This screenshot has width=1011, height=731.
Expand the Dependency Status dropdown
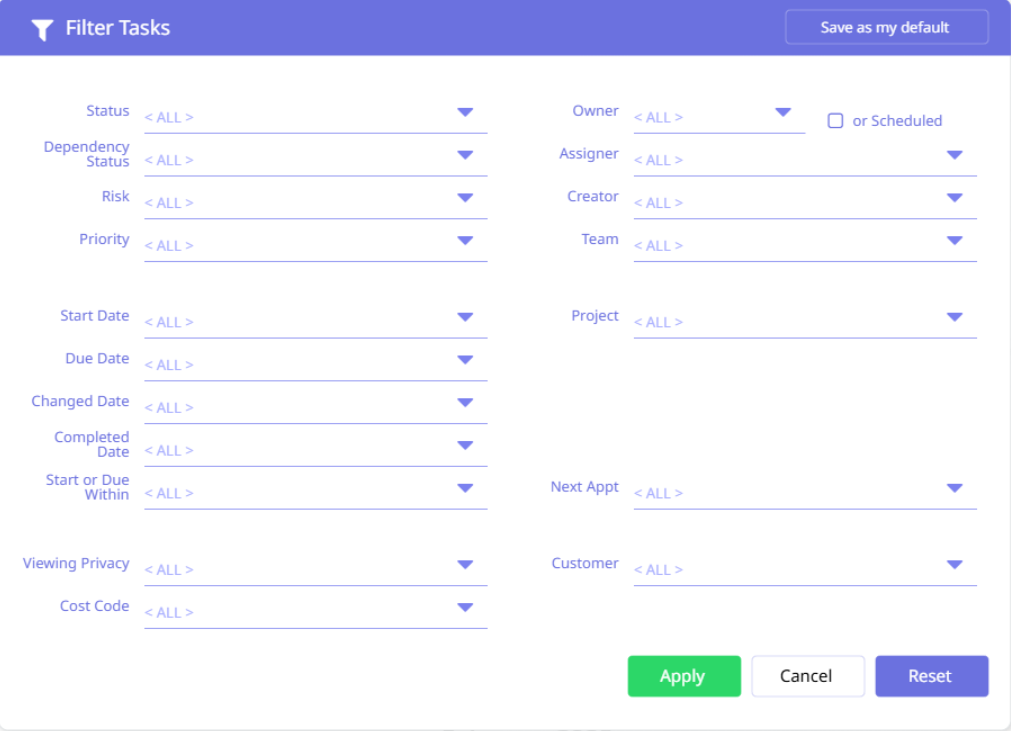[x=465, y=155]
